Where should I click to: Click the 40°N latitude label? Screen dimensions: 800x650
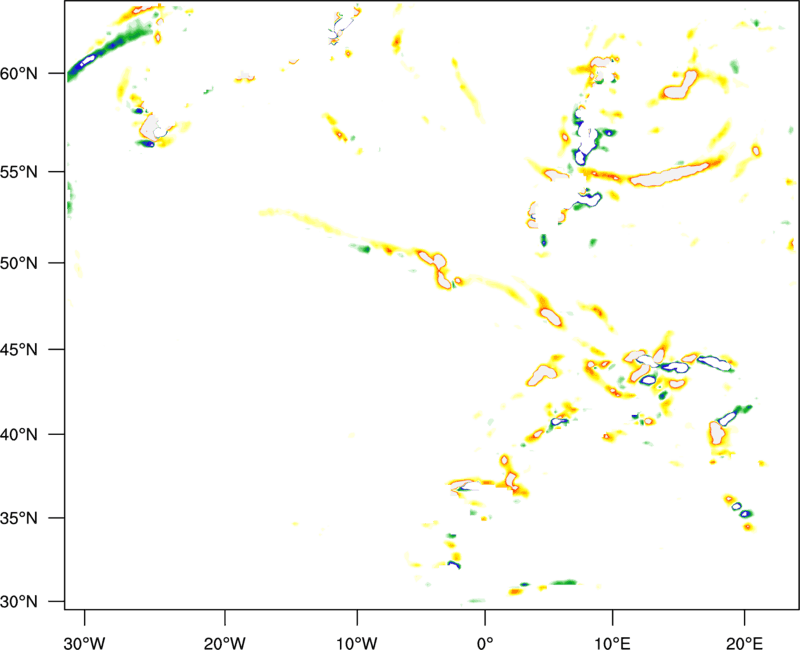19,435
